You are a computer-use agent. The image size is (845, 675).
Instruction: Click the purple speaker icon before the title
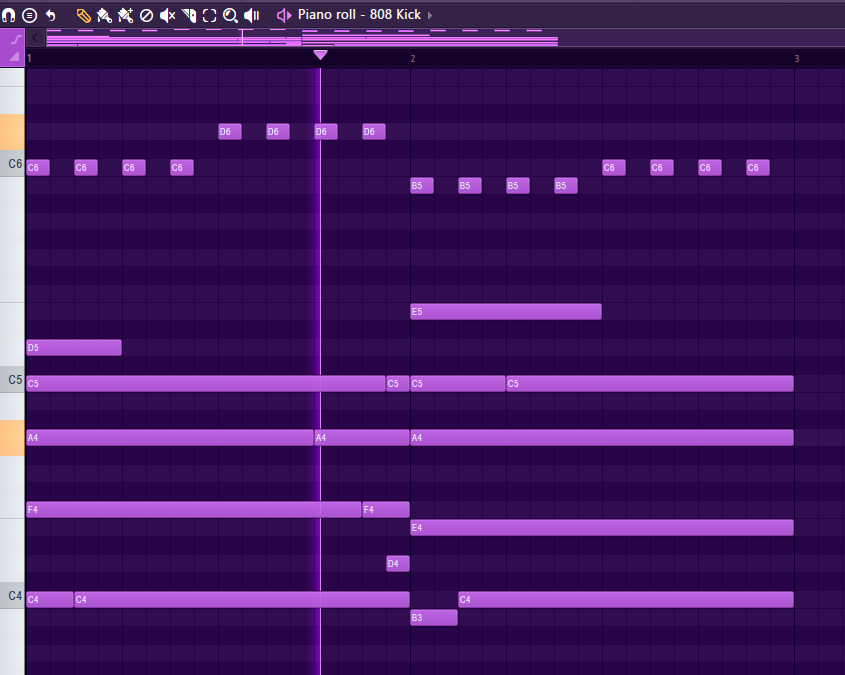pos(284,15)
